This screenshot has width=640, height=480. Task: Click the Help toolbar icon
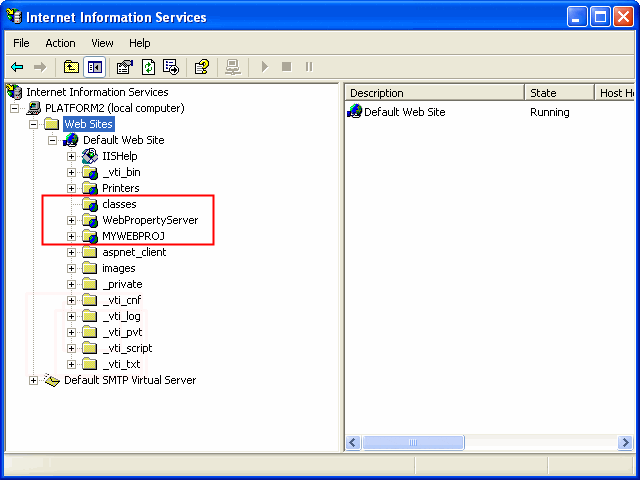click(201, 67)
